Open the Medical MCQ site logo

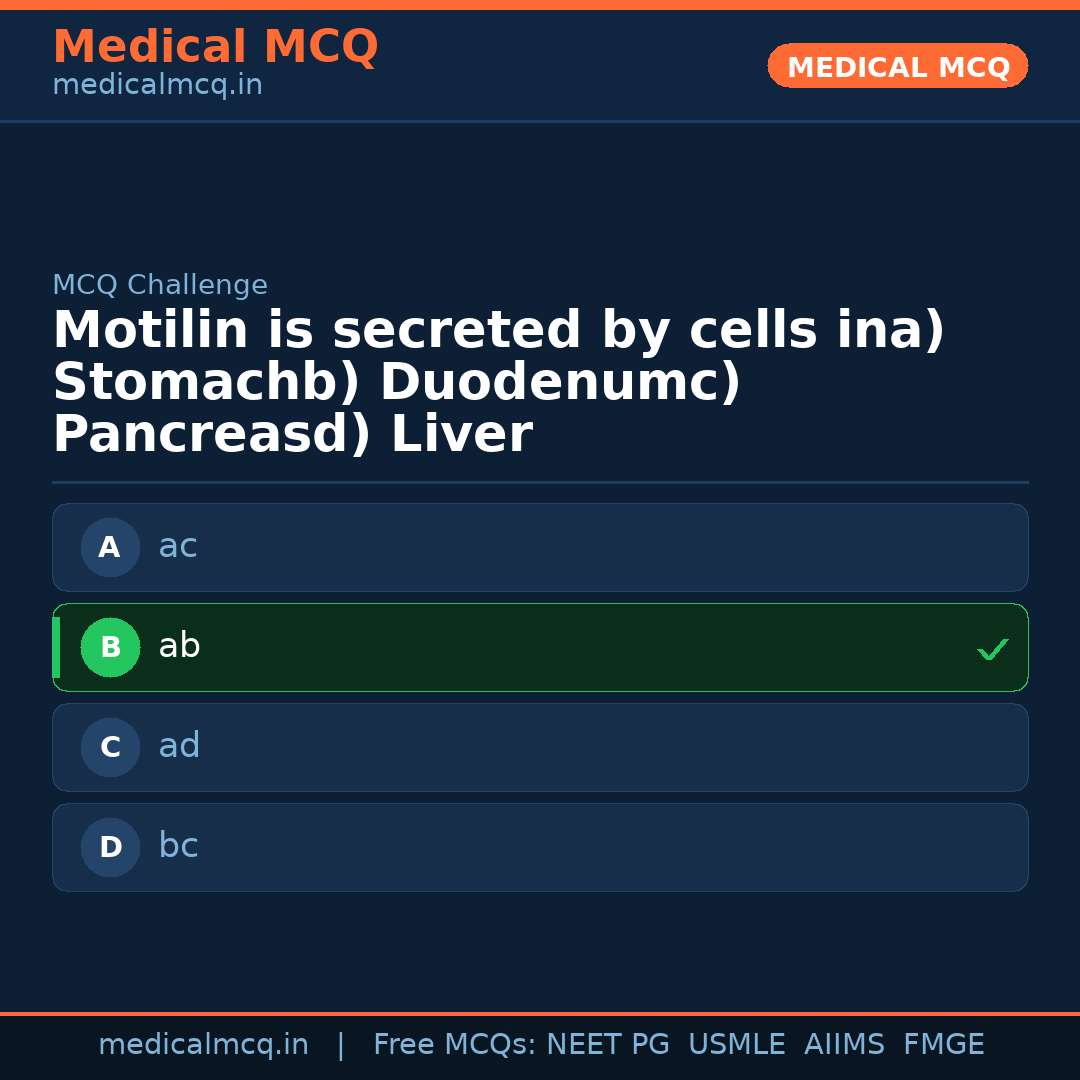pos(215,47)
